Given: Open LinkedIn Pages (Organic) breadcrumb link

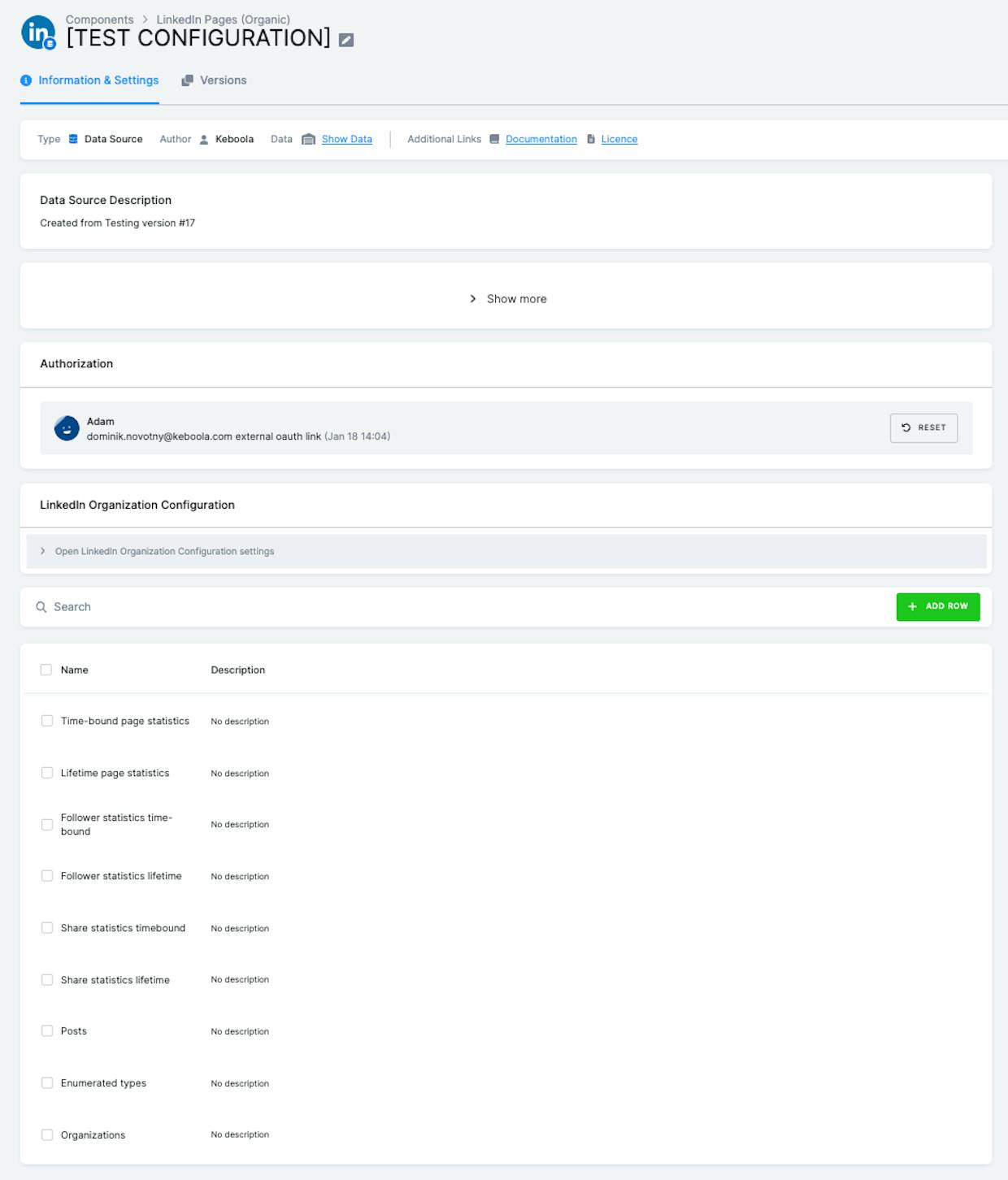Looking at the screenshot, I should [223, 20].
